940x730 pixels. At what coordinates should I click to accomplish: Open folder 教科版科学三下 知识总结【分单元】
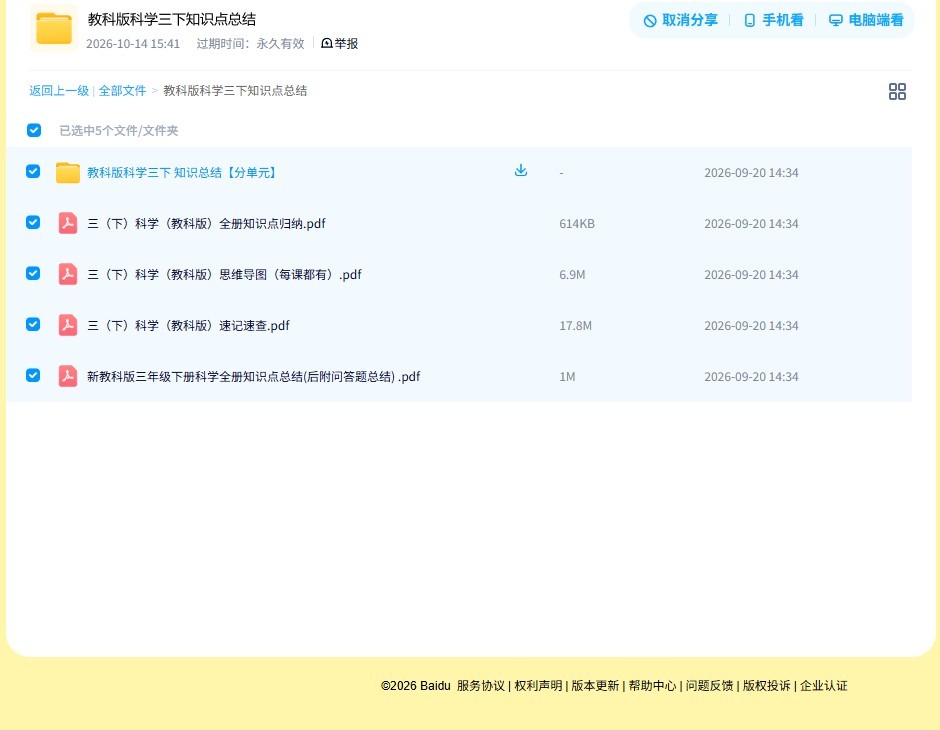[x=181, y=173]
